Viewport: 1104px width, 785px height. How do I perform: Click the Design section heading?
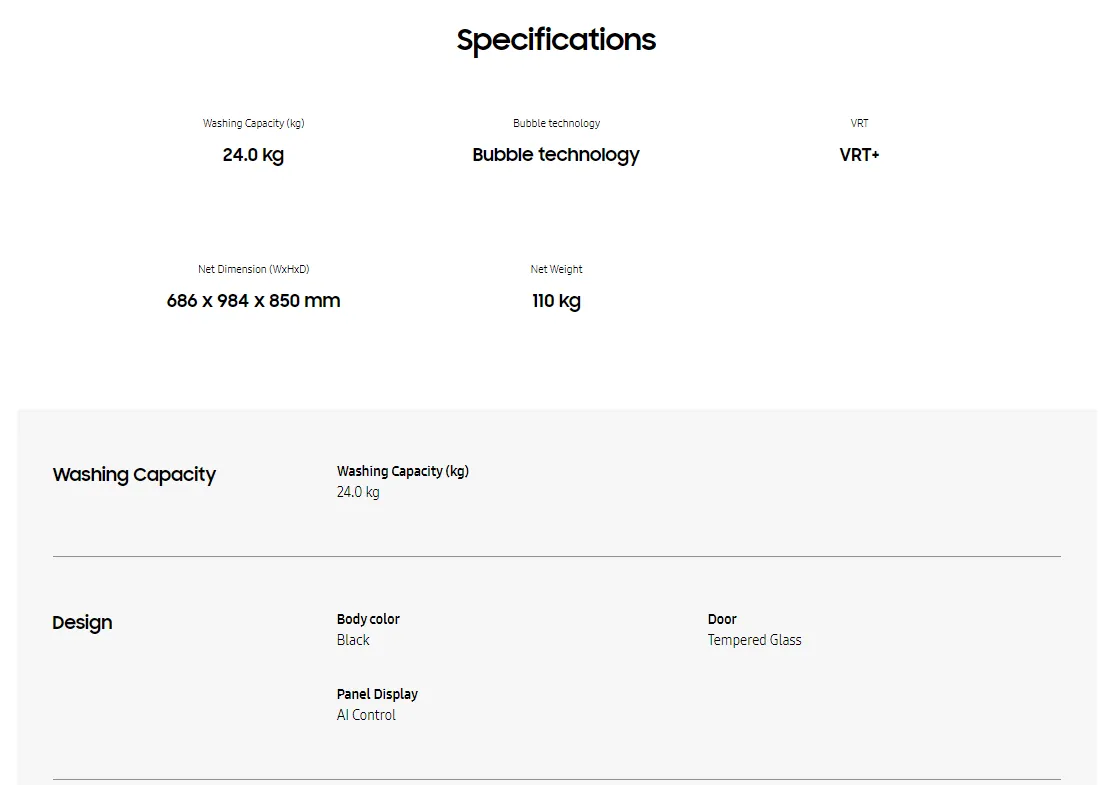tap(82, 623)
